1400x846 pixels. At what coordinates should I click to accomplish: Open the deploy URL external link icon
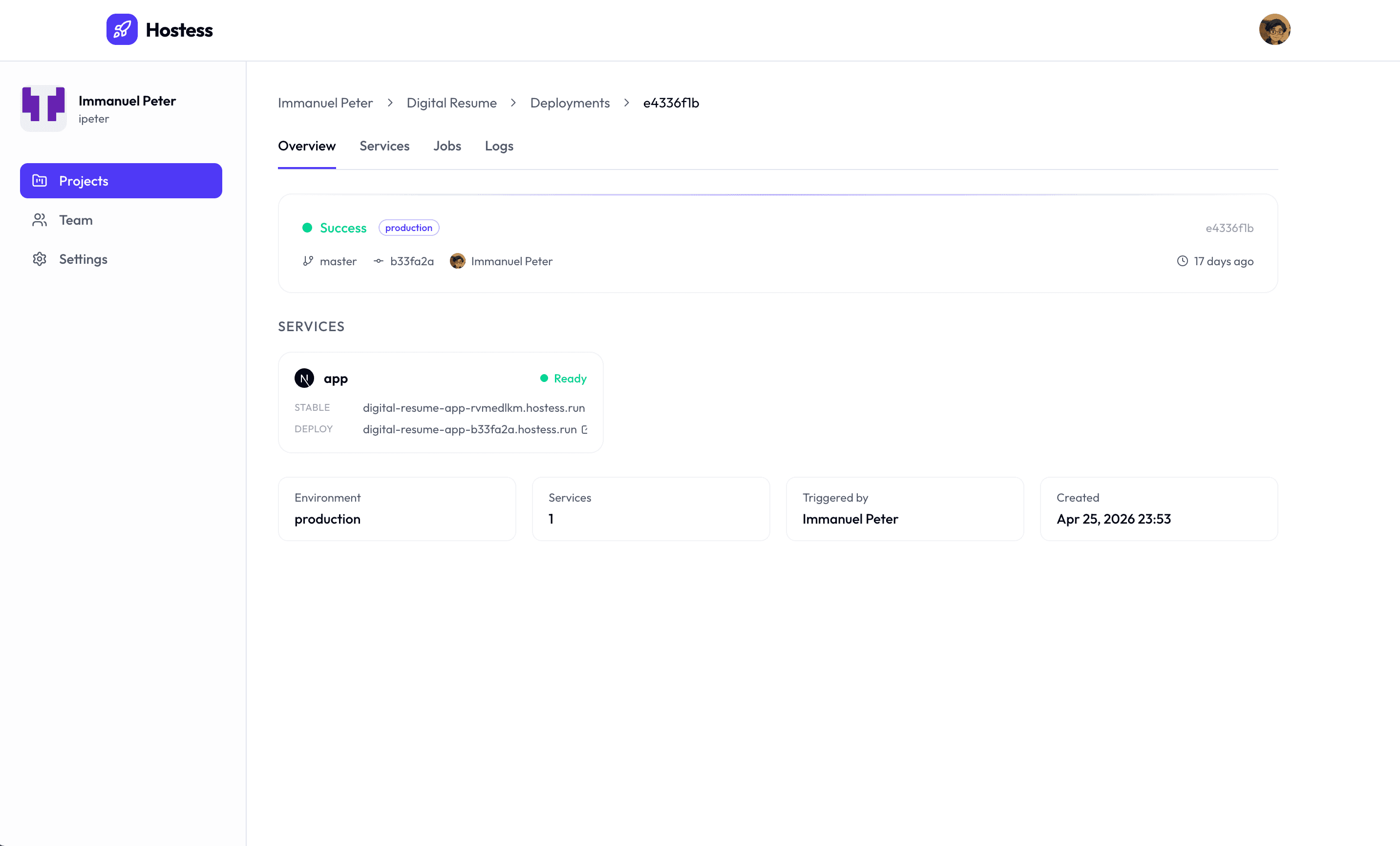[x=585, y=429]
